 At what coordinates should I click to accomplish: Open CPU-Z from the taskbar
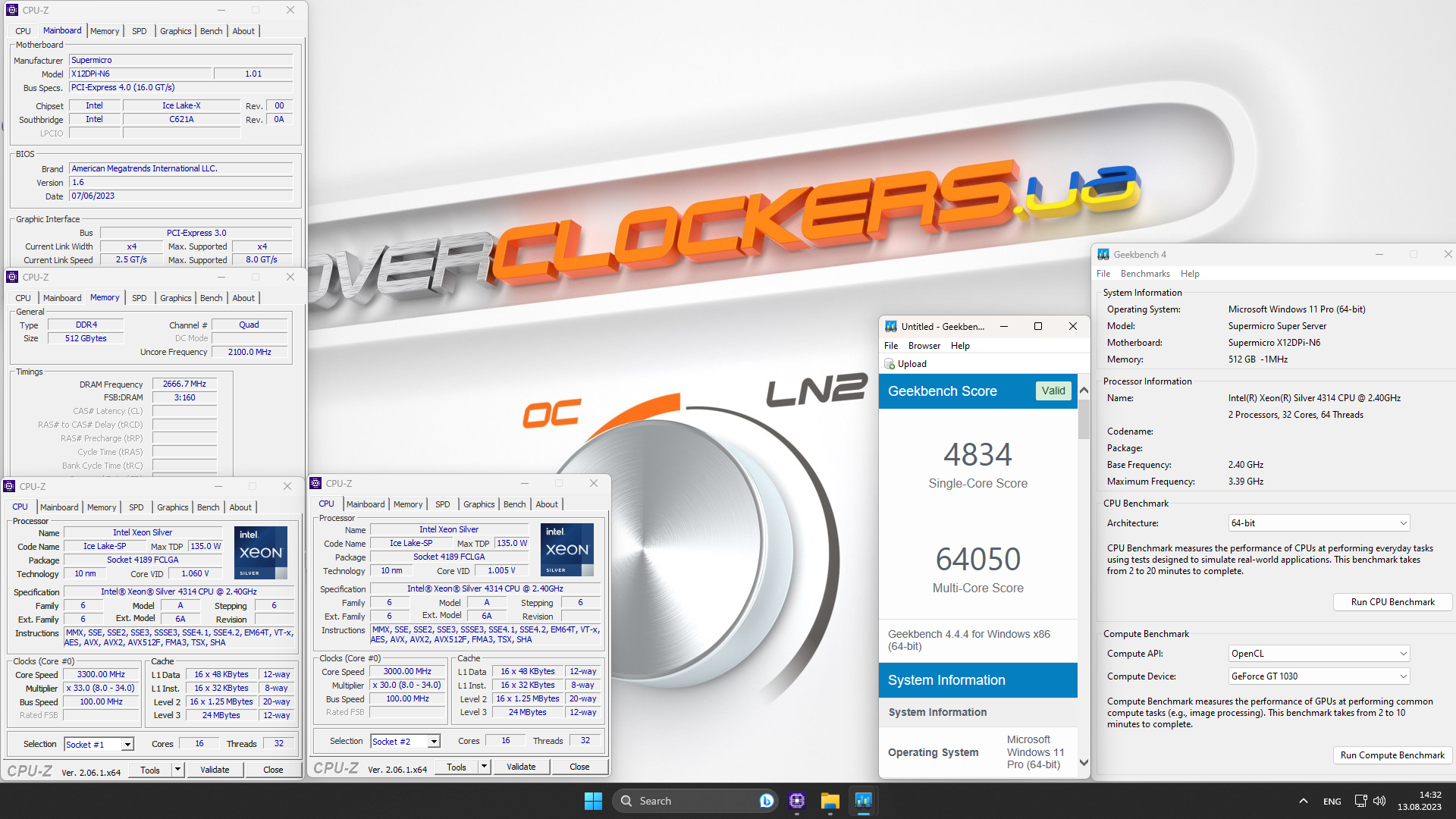(x=796, y=801)
